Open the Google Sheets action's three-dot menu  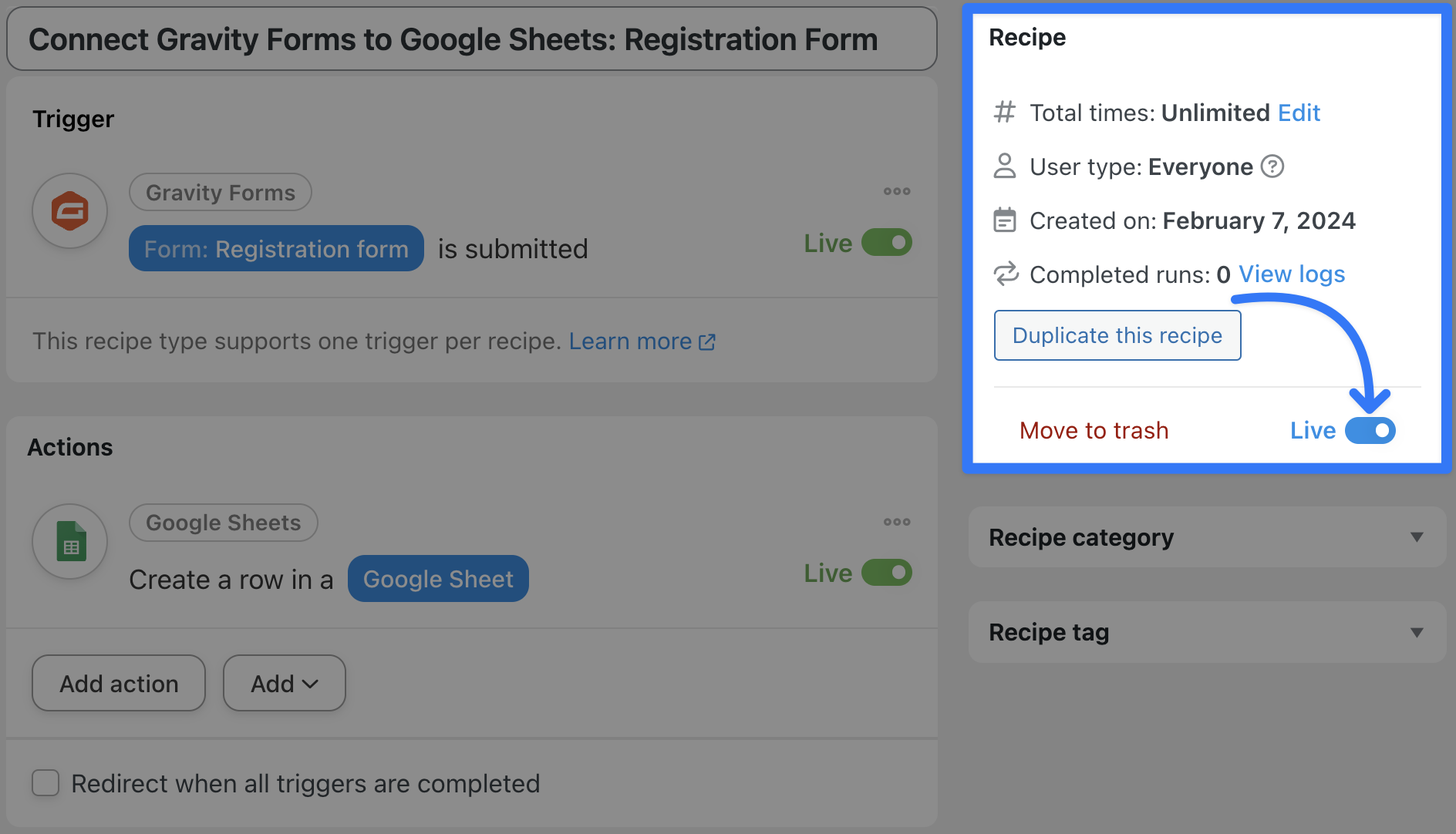(x=897, y=522)
